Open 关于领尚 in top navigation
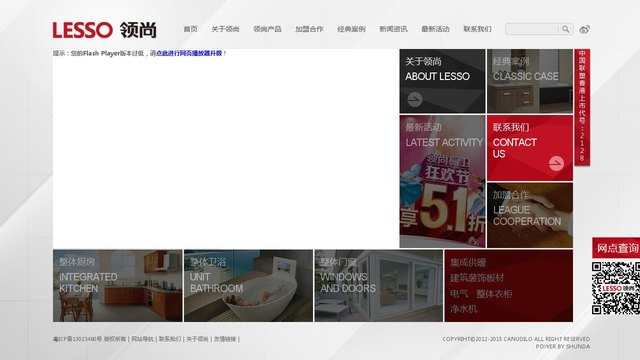The image size is (640, 360). point(225,29)
